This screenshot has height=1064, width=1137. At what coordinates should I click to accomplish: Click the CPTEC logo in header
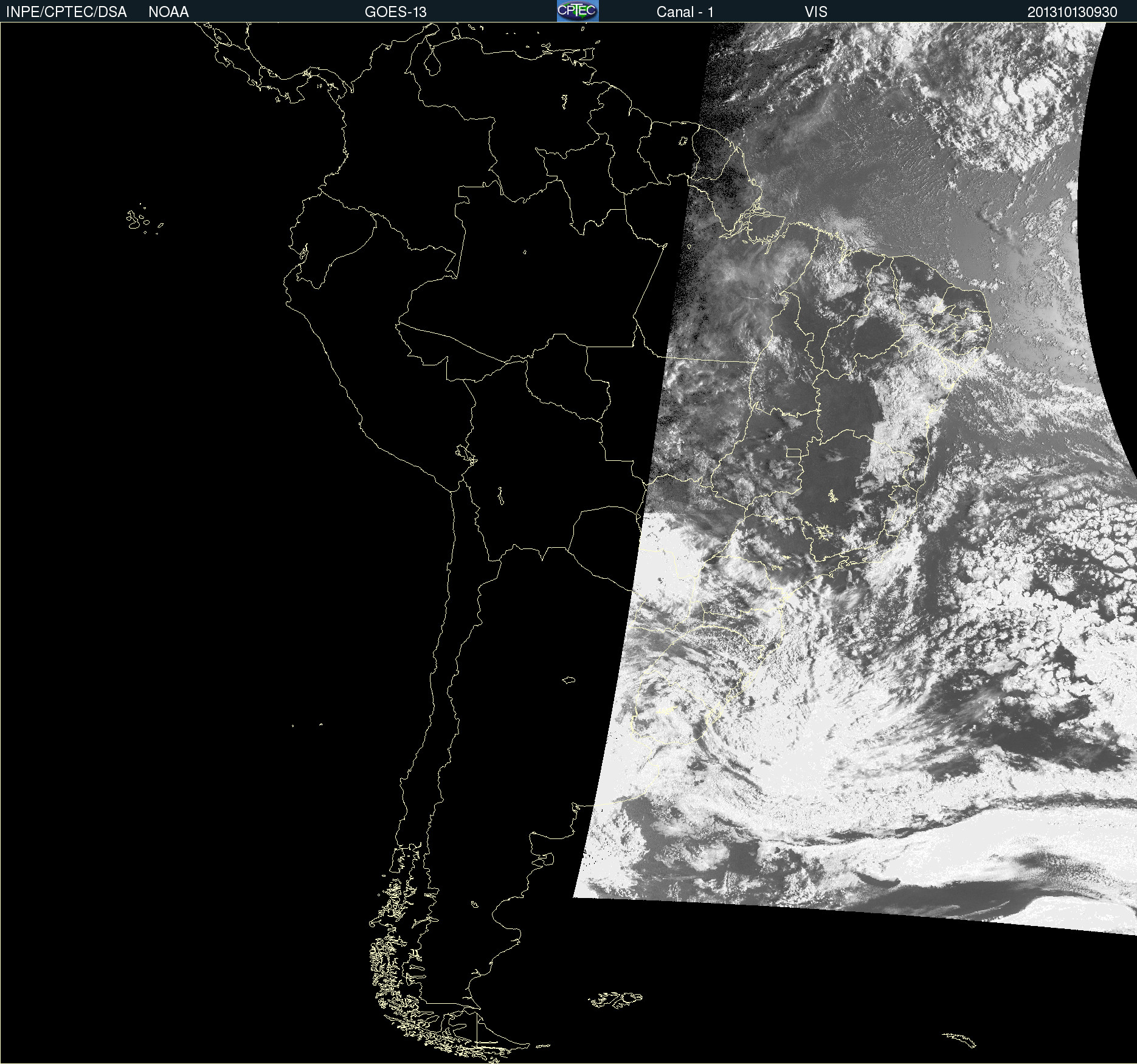578,11
